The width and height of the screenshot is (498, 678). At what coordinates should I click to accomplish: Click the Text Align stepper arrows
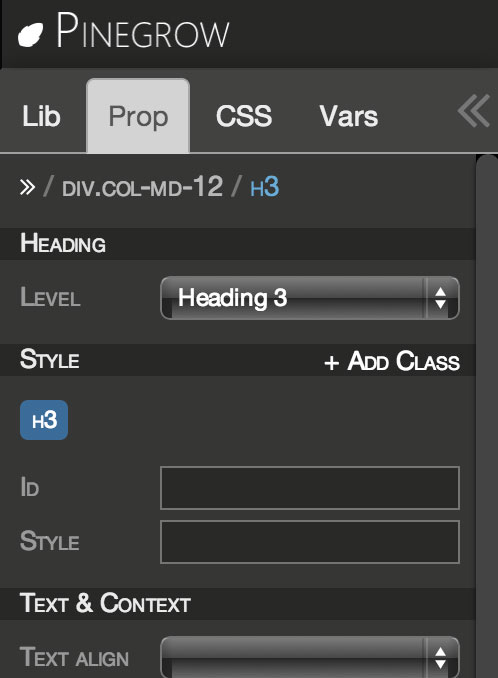tap(441, 658)
